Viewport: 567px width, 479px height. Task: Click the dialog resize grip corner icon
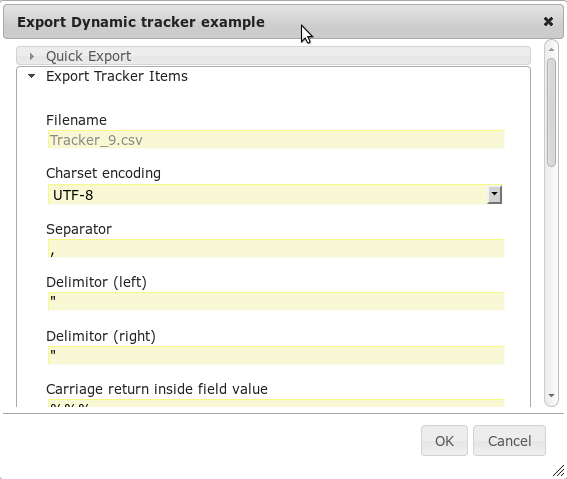coord(559,471)
